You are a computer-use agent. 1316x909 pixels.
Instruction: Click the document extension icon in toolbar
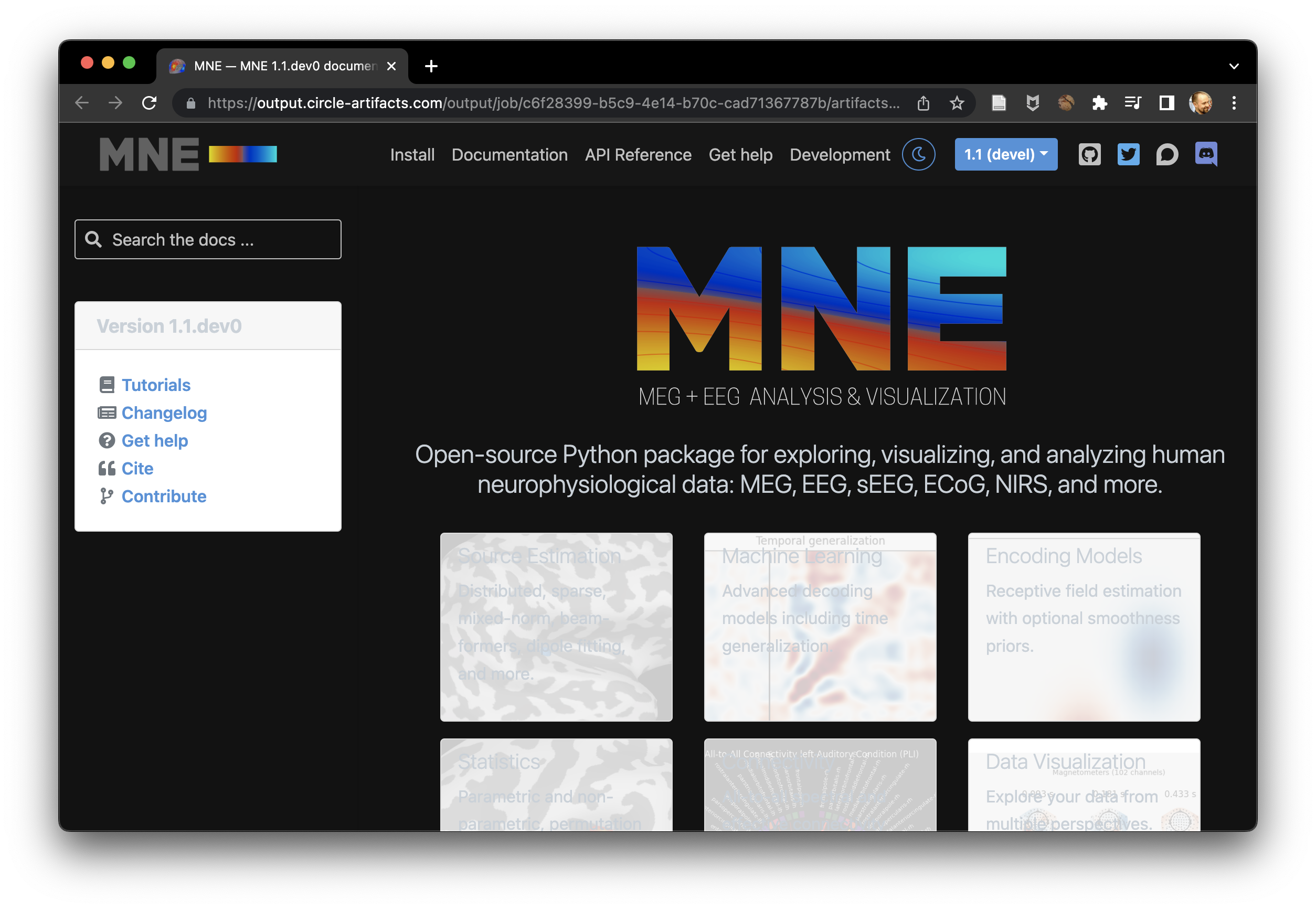(x=999, y=103)
